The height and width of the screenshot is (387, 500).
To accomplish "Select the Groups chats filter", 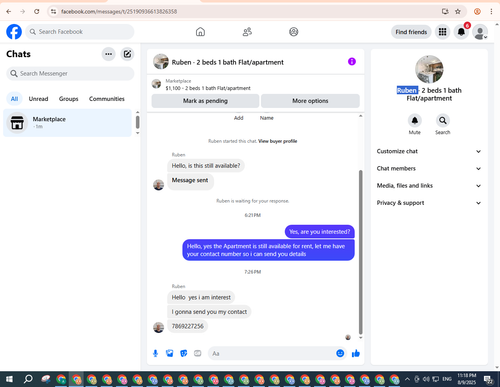I will 68,99.
